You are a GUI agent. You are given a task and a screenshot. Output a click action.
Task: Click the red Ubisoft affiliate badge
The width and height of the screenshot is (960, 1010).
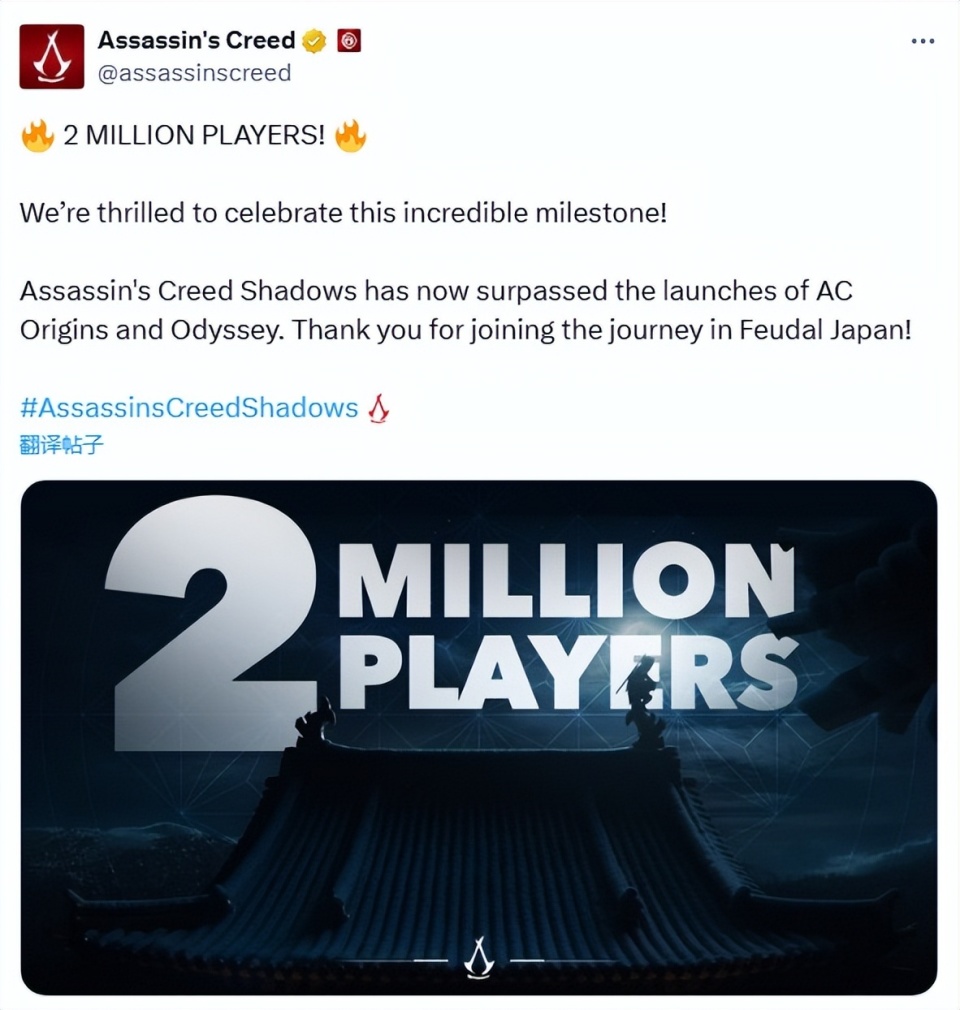pos(349,41)
